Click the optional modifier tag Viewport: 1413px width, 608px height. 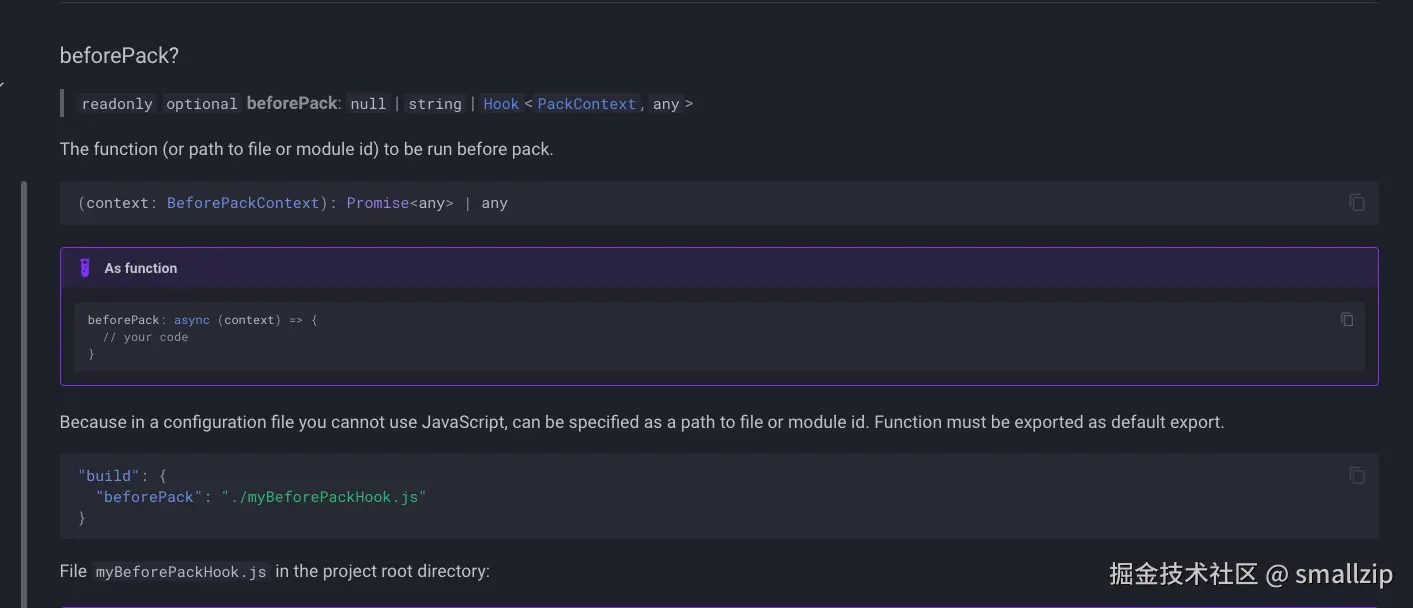click(x=201, y=104)
